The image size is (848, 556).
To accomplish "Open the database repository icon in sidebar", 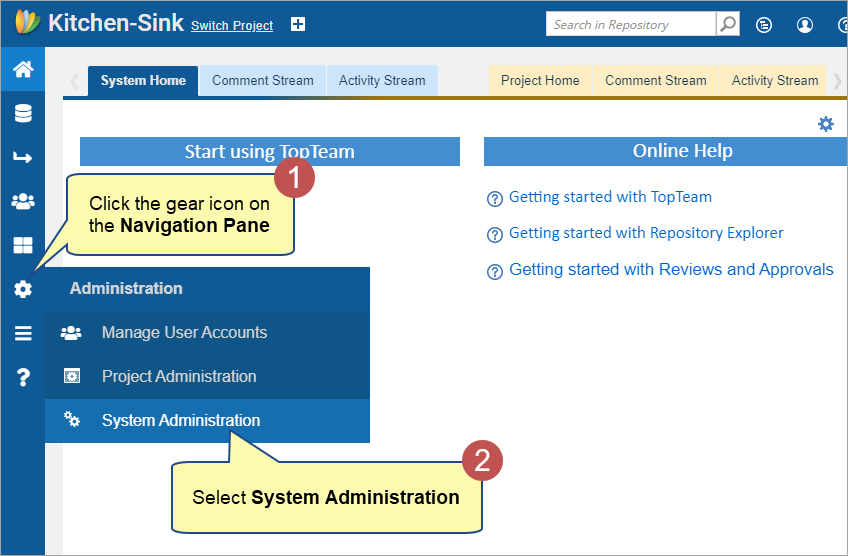I will pos(23,113).
